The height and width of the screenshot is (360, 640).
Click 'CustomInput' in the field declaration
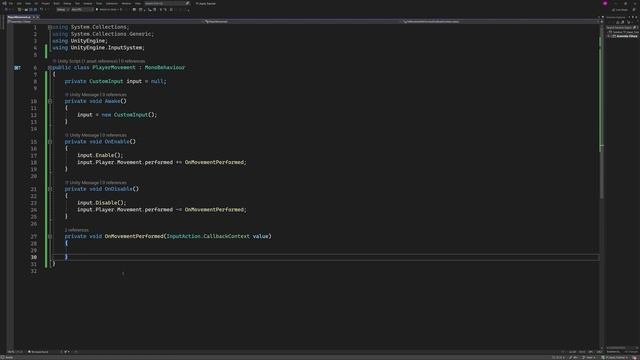pos(106,81)
